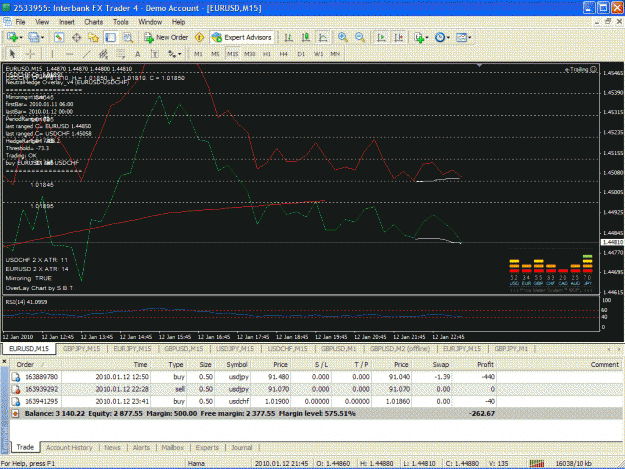Select the Text Label tool

155,54
